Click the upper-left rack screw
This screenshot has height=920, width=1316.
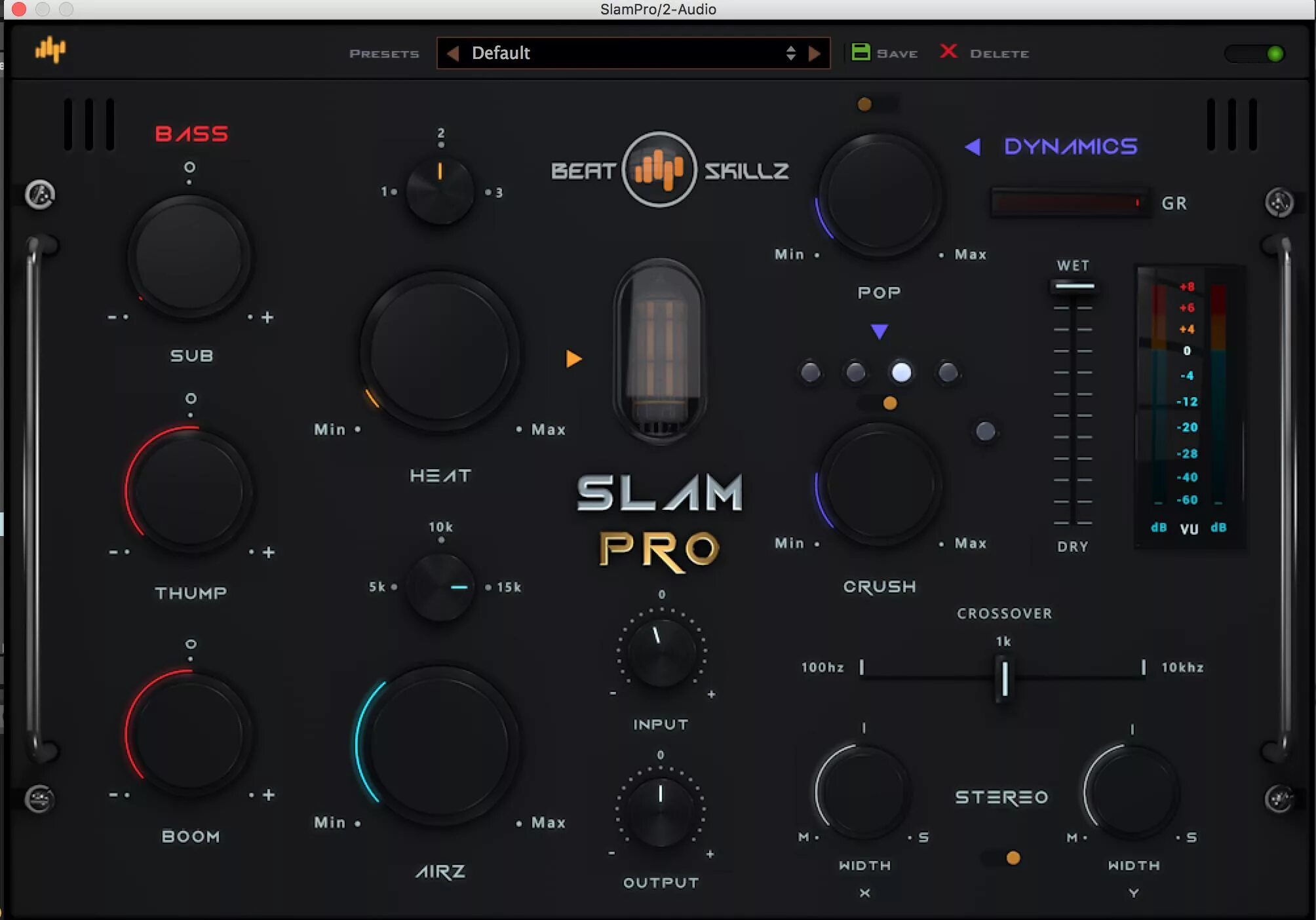tap(40, 195)
